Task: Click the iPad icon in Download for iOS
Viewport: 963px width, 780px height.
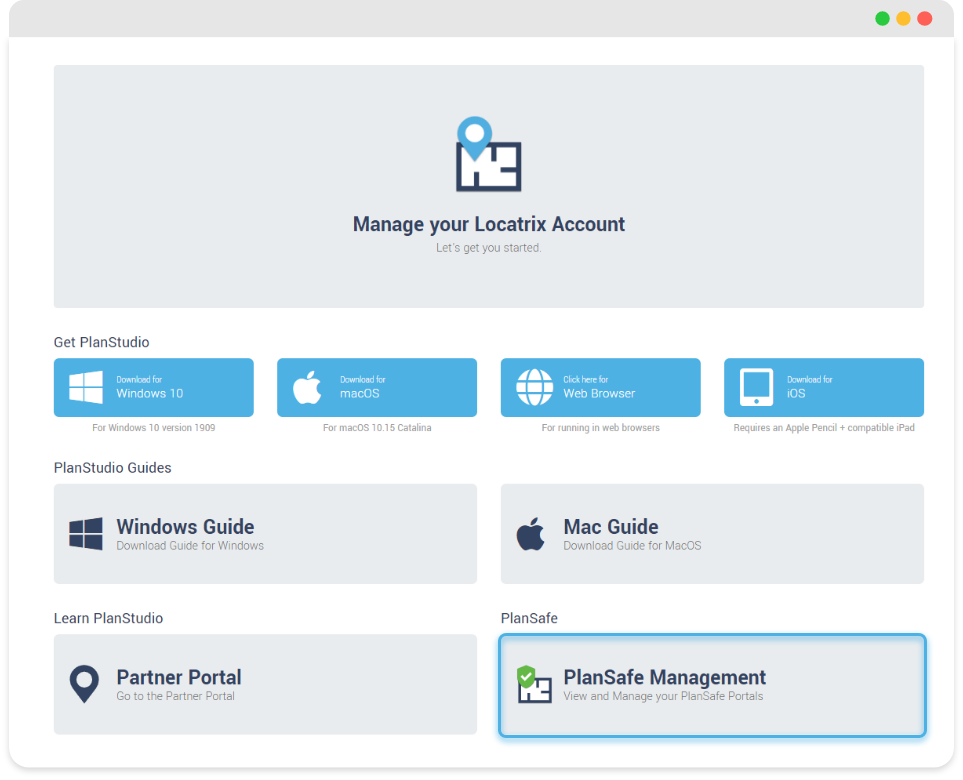Action: [x=756, y=387]
